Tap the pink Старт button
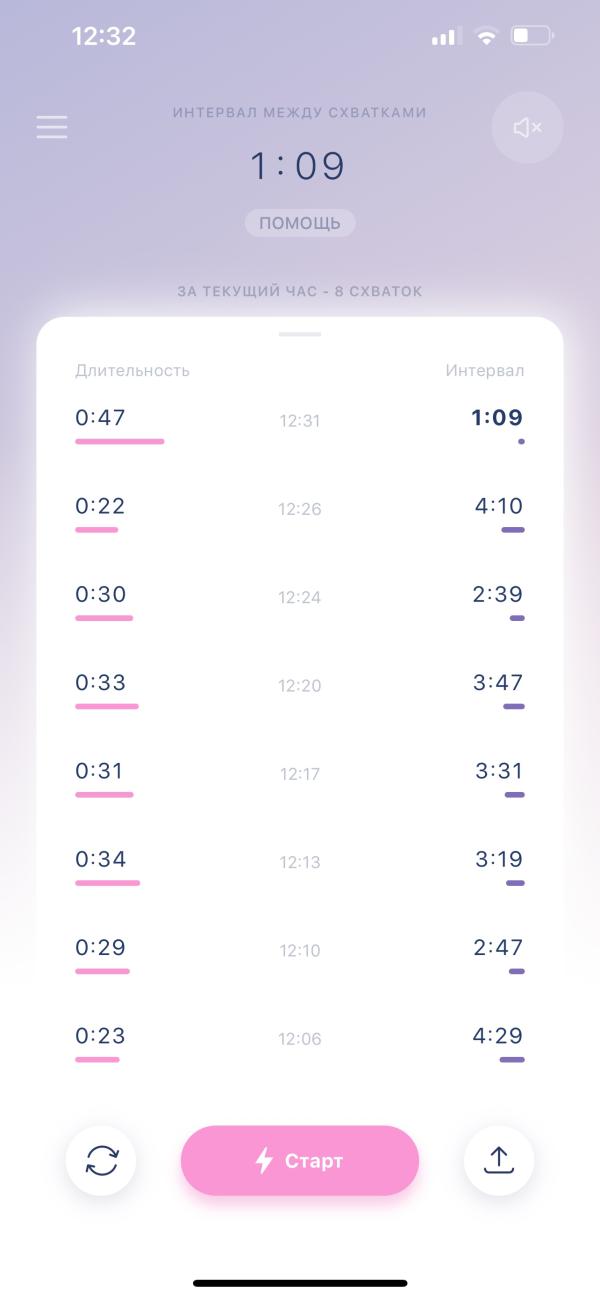This screenshot has height=1297, width=600. (x=300, y=1161)
